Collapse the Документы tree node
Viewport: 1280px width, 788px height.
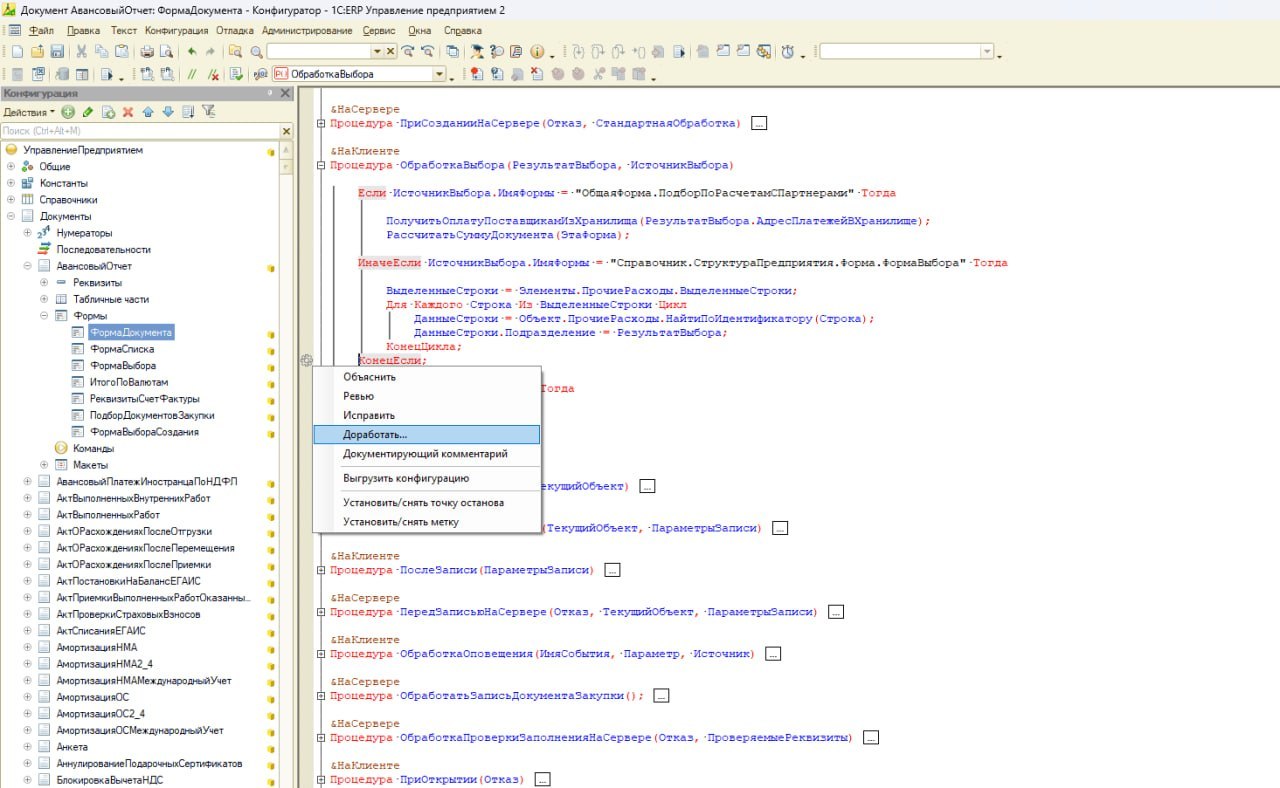11,216
